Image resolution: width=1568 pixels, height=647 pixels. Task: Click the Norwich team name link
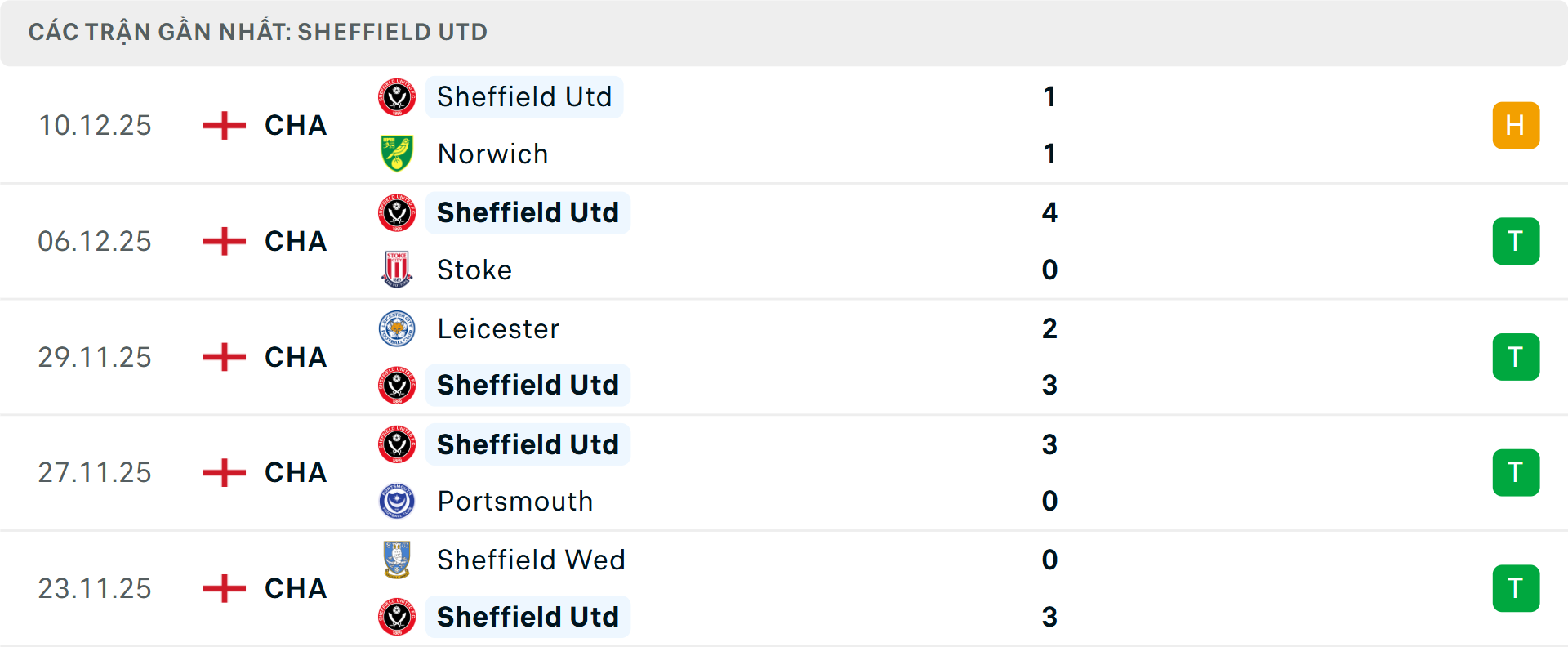click(x=492, y=153)
